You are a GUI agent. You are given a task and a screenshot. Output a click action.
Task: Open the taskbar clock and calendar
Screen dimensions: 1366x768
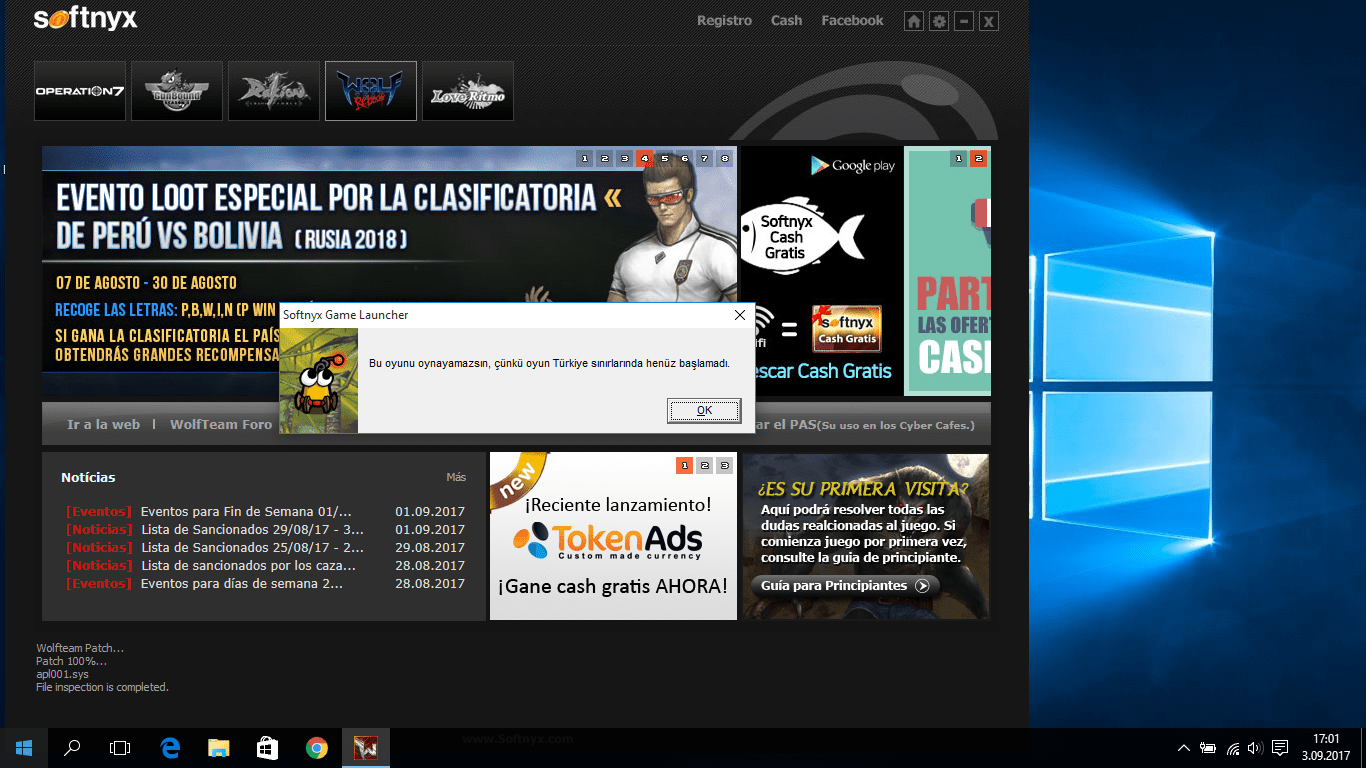[1326, 747]
